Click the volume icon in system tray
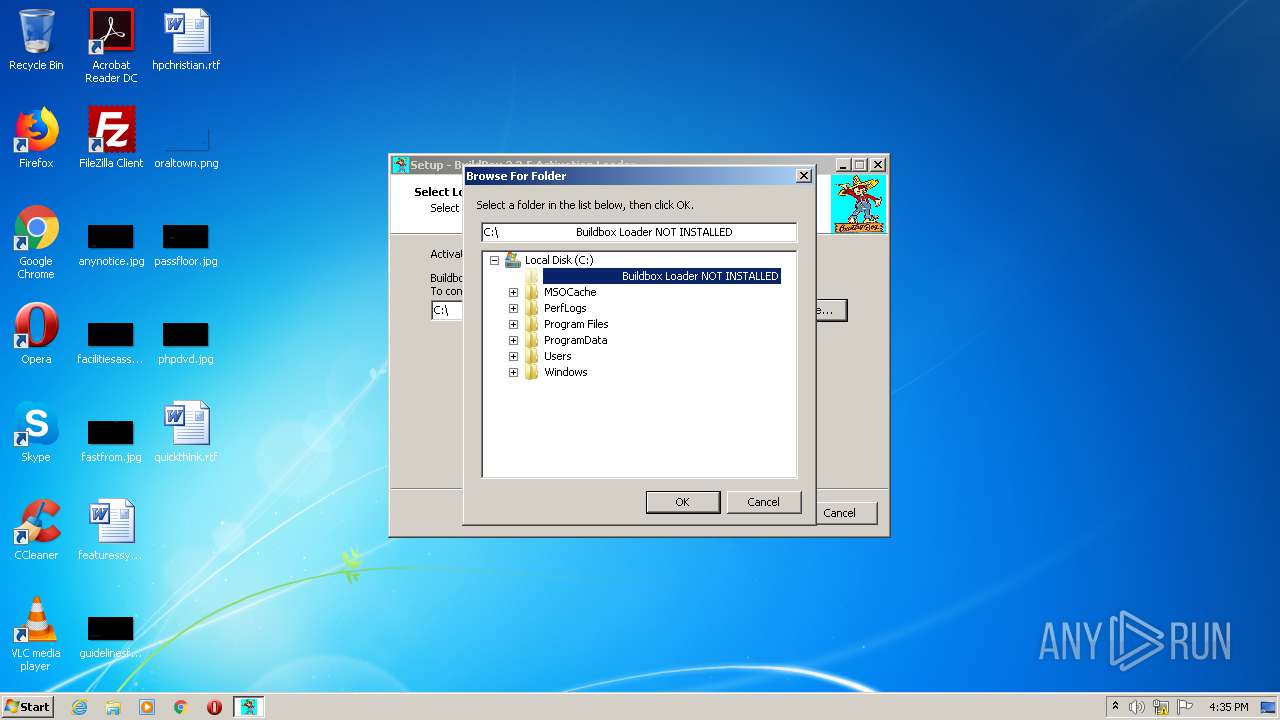Screen dimensions: 1280x720 (x=1137, y=707)
